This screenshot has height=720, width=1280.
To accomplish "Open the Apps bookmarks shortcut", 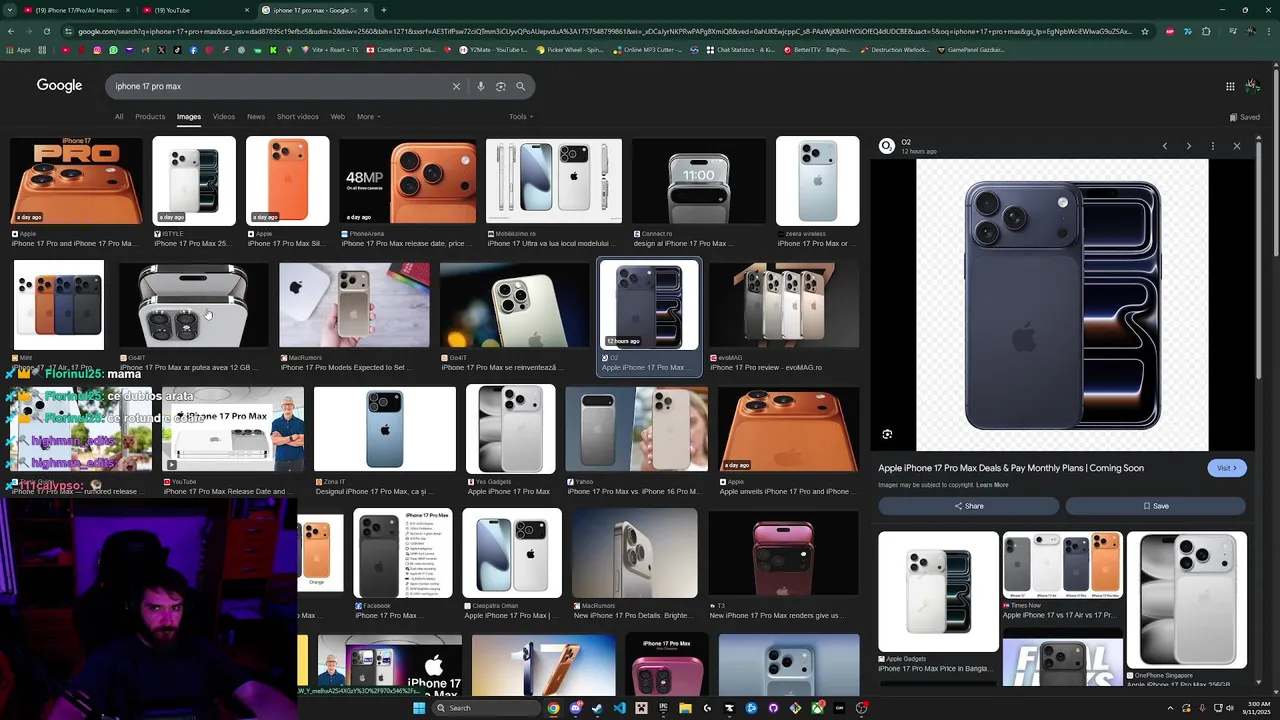I will point(18,49).
